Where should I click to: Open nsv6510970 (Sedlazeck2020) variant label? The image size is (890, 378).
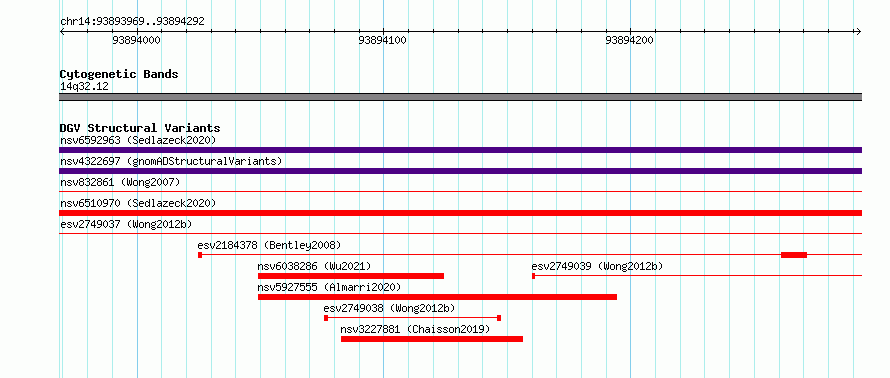click(138, 203)
